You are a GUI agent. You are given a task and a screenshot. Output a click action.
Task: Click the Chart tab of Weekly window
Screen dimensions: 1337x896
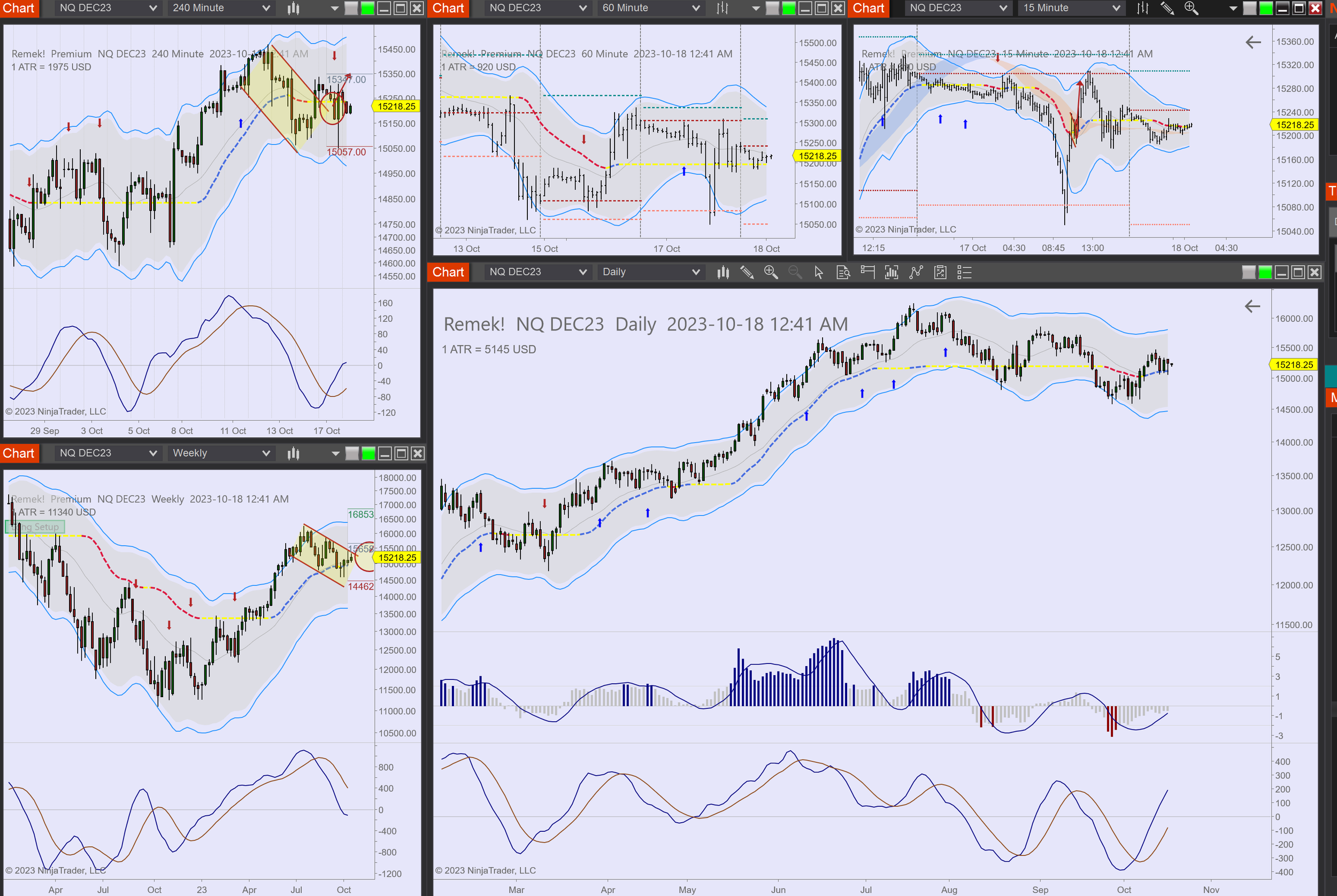click(x=19, y=453)
